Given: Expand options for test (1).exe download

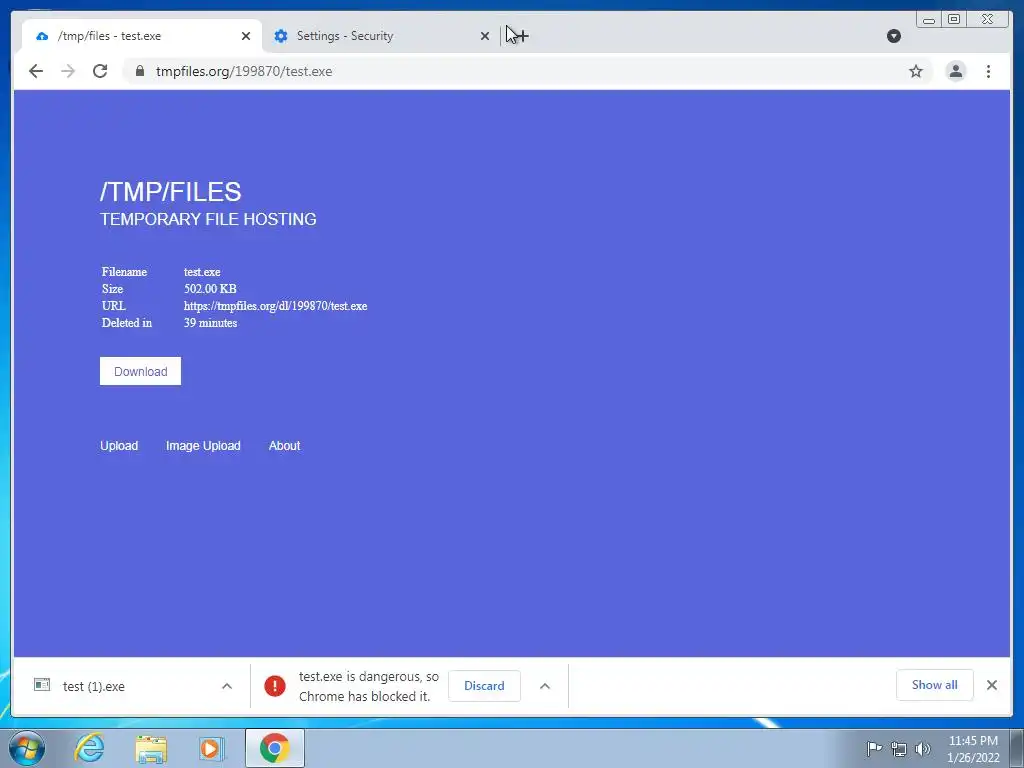Looking at the screenshot, I should point(227,686).
